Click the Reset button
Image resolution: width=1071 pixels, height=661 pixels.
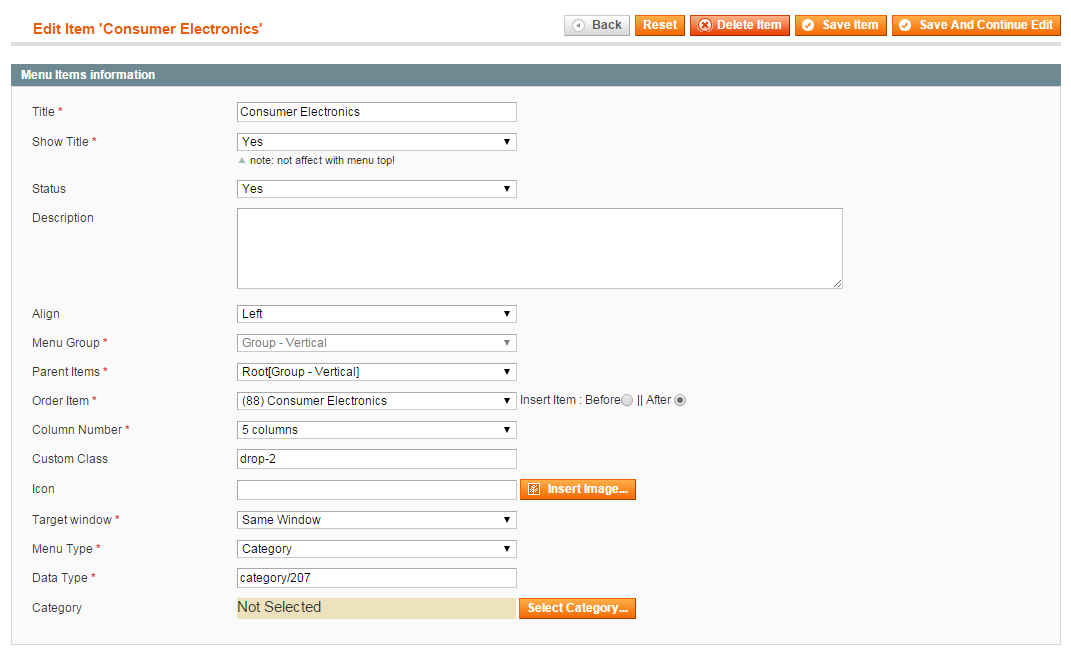[659, 25]
